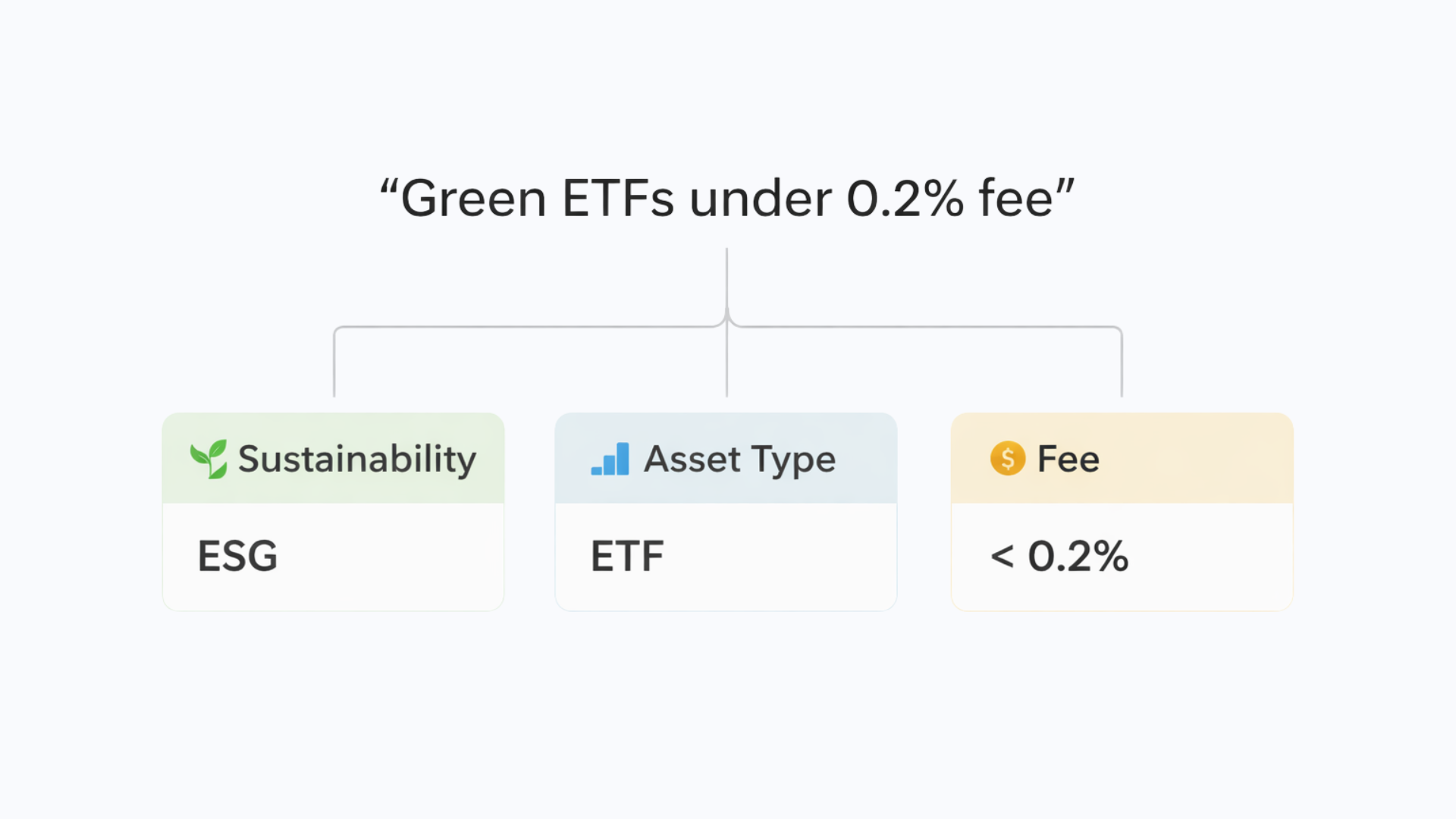
Task: Select the Fee header label
Action: (x=1068, y=459)
